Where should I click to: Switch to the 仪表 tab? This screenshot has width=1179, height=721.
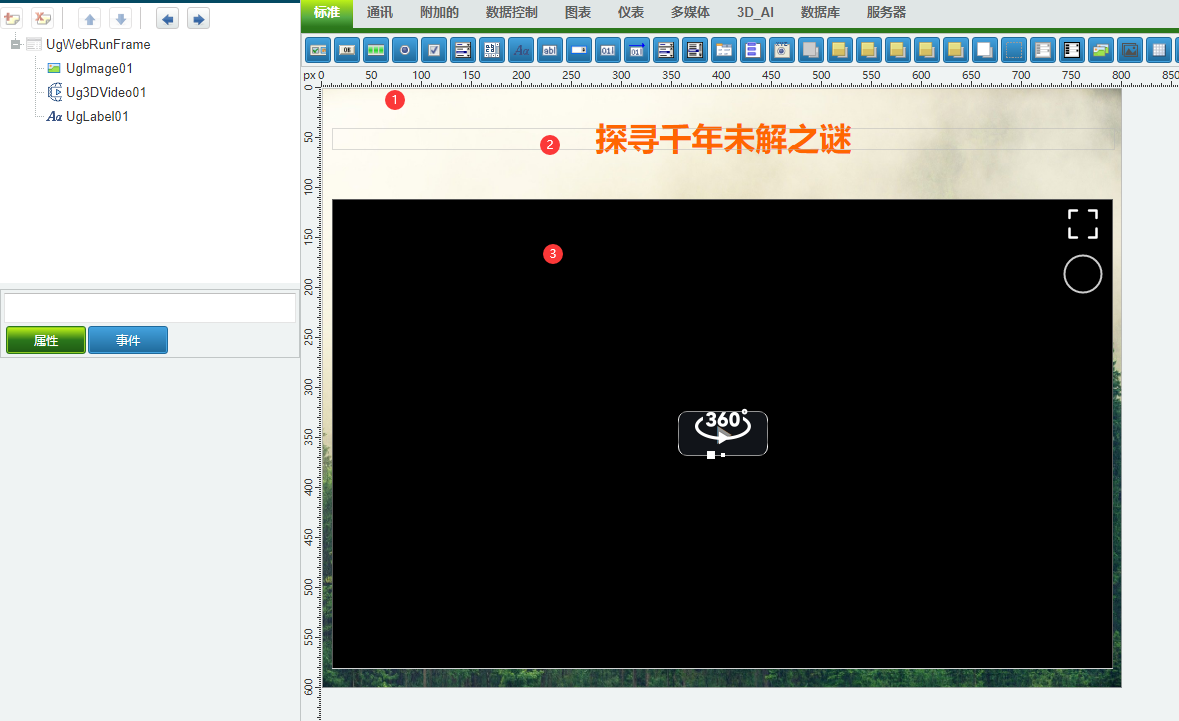click(x=631, y=13)
